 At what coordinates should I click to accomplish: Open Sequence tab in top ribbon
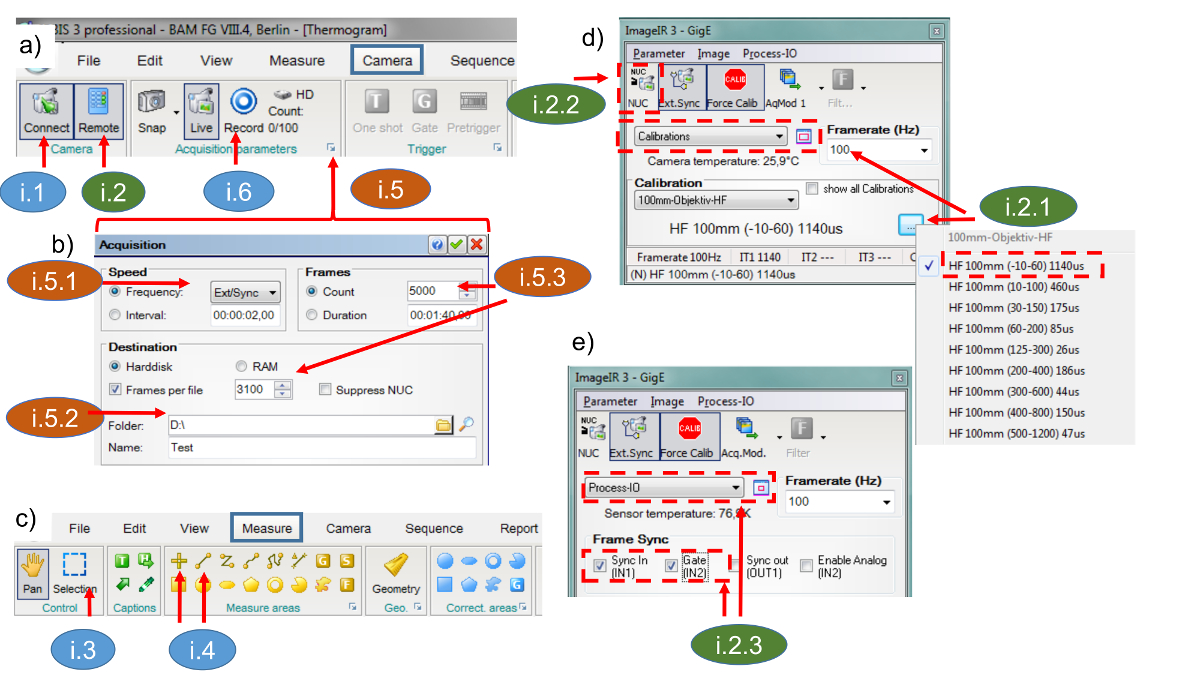click(x=482, y=60)
